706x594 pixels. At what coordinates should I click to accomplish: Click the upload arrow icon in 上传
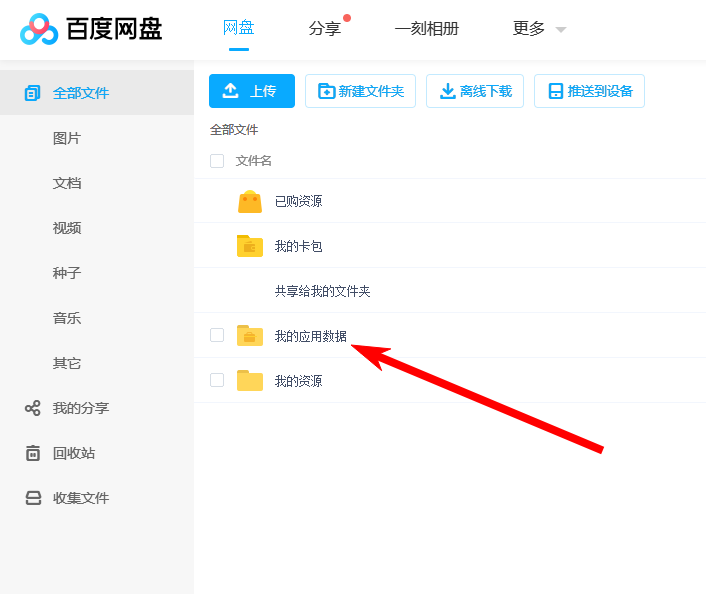tap(231, 91)
